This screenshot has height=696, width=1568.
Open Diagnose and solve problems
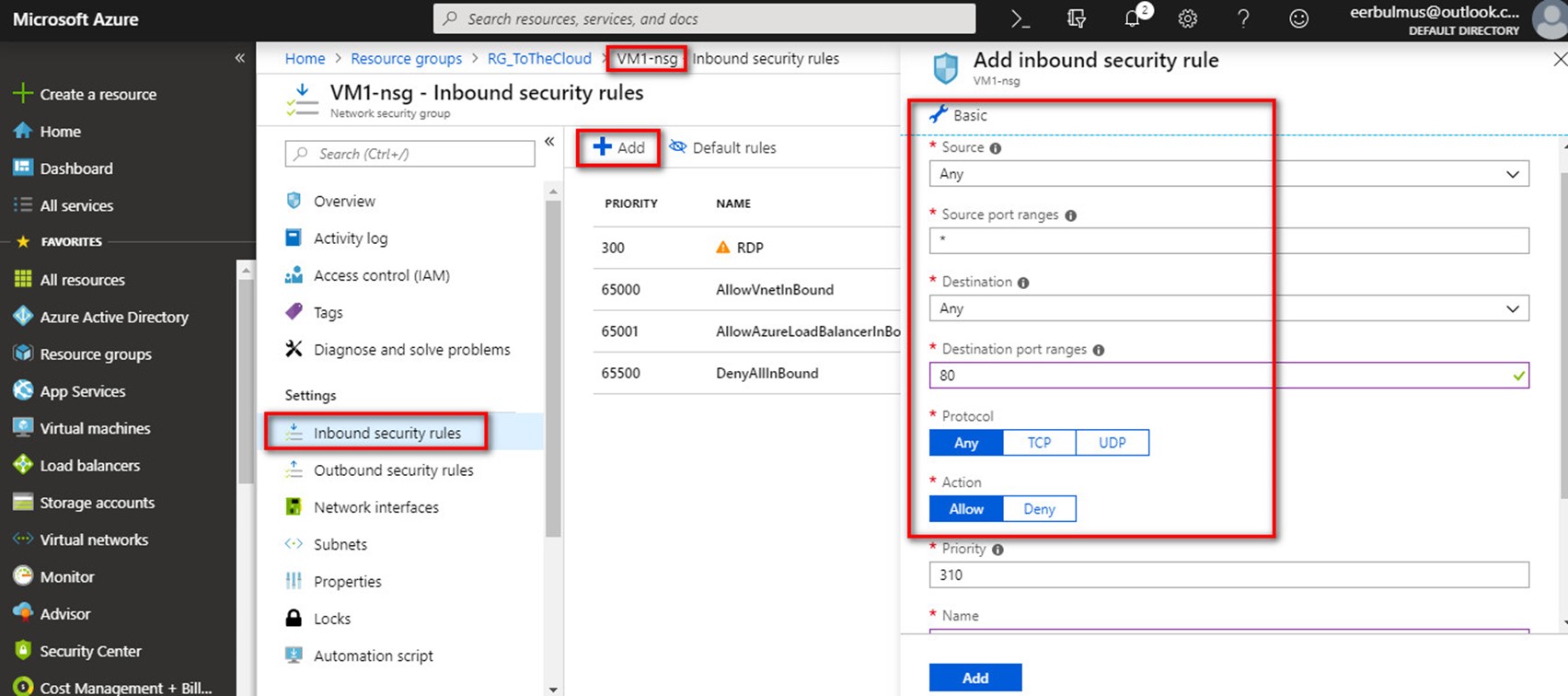[x=412, y=349]
